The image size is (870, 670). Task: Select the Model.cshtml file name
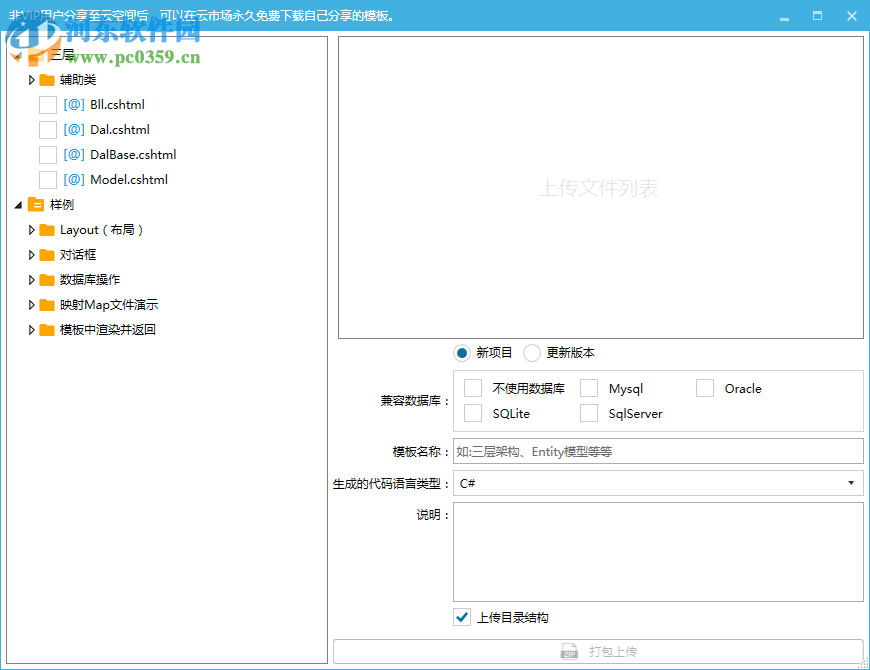129,180
